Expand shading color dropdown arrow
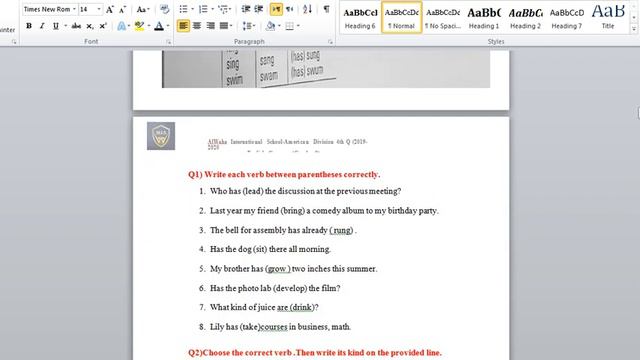The image size is (640, 360). [x=279, y=26]
